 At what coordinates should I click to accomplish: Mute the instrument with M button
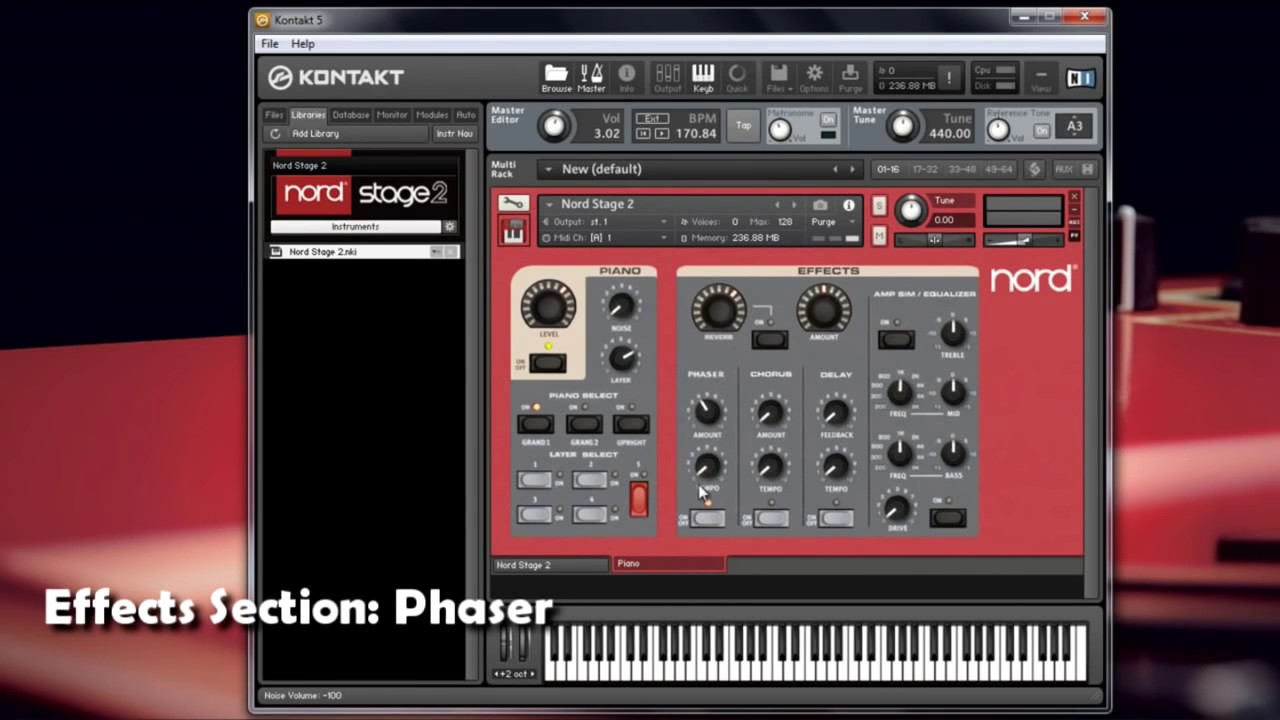click(x=879, y=235)
